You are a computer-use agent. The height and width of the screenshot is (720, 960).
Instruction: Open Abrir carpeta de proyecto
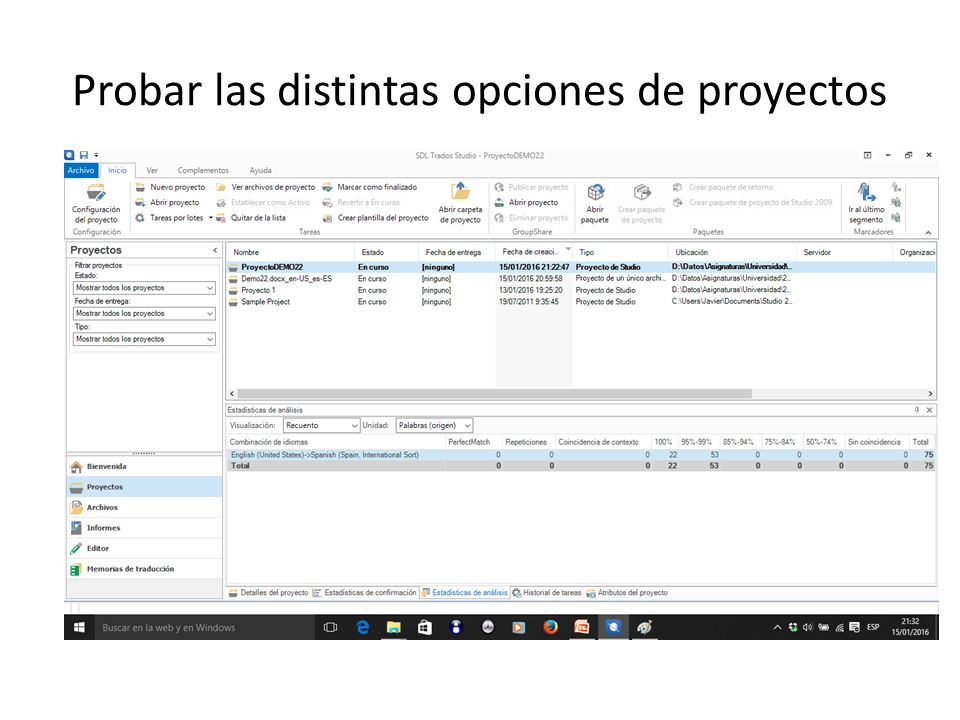tap(460, 203)
